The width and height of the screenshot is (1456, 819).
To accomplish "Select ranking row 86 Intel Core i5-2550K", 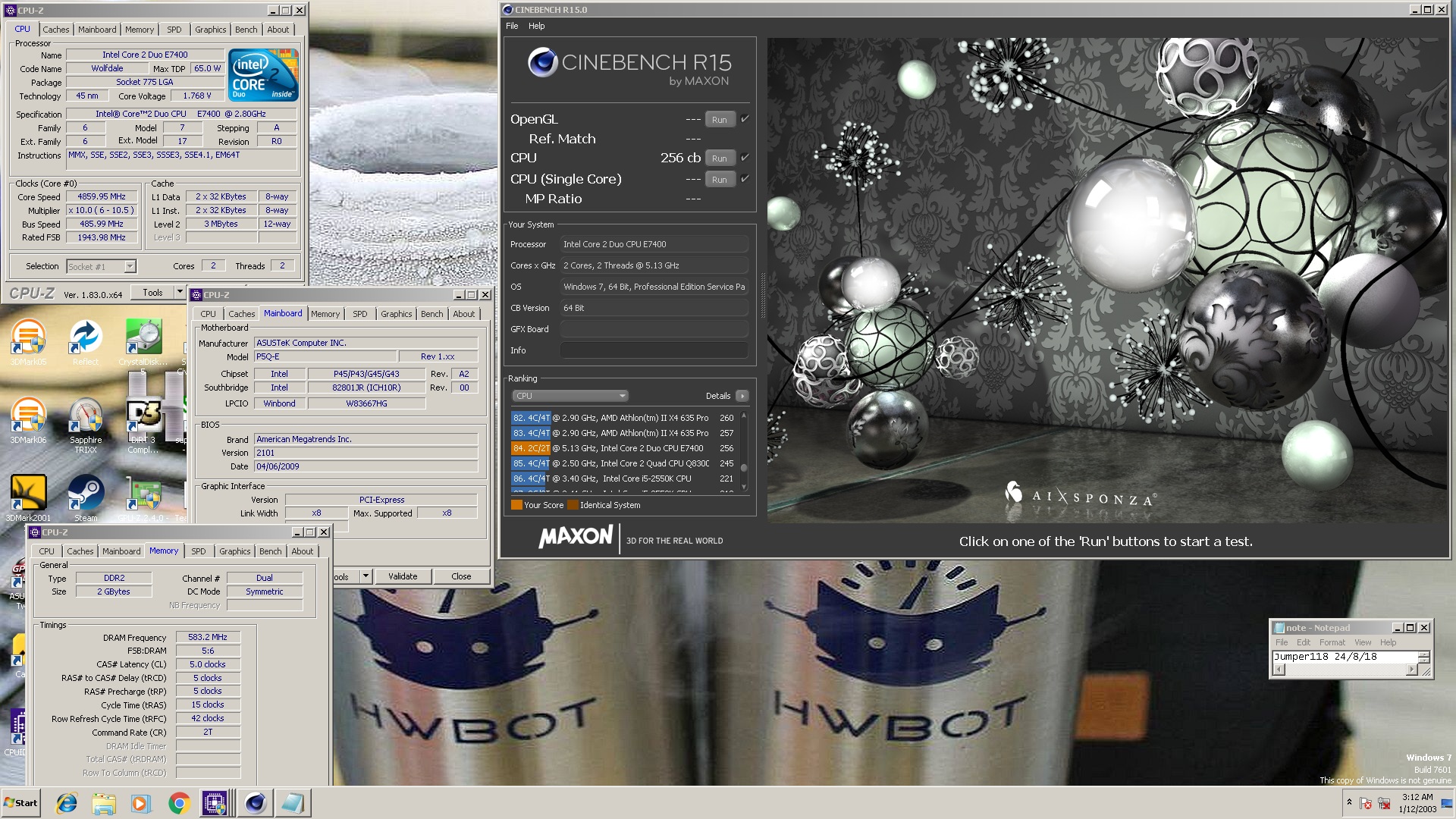I will click(623, 479).
